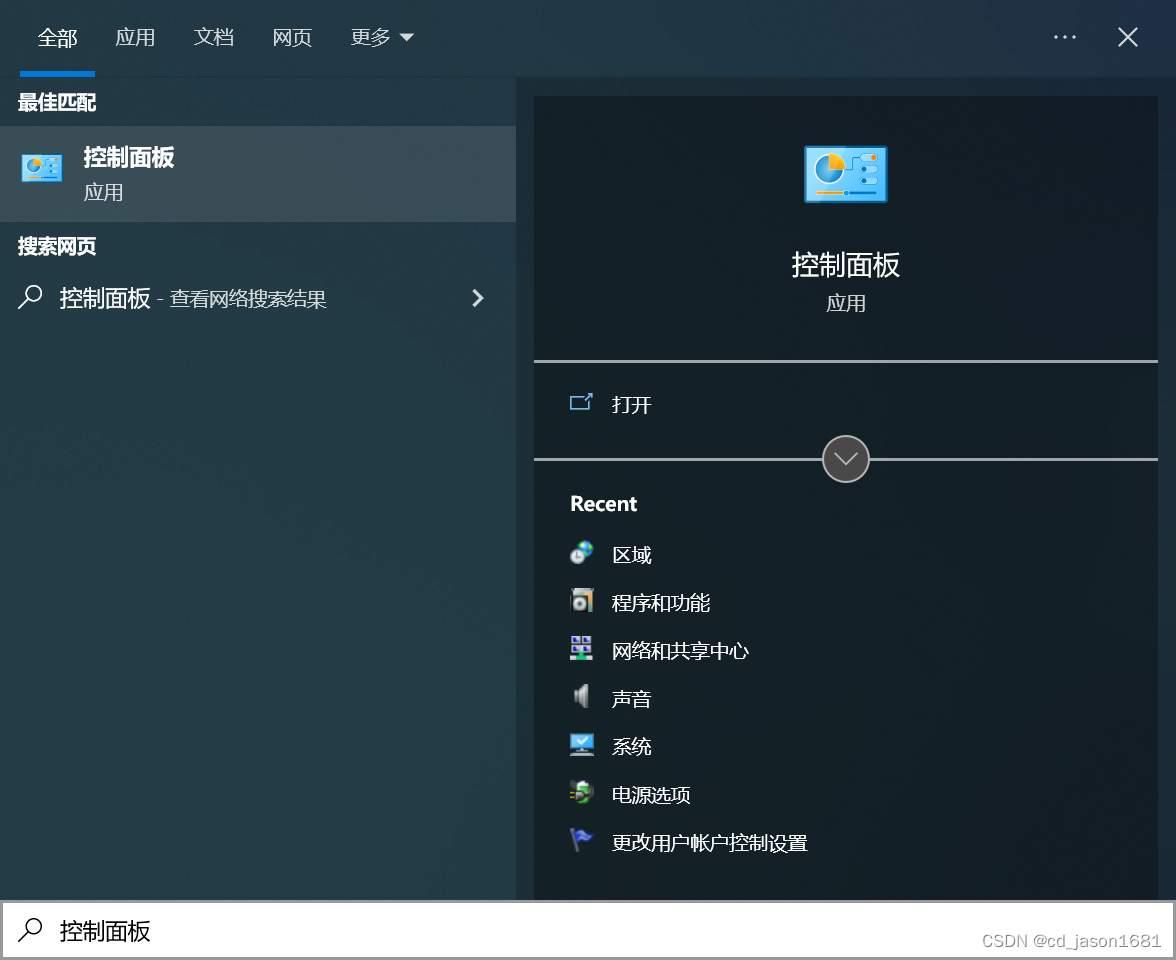Expand web result with right arrow chevron
1176x960 pixels.
pyautogui.click(x=478, y=298)
